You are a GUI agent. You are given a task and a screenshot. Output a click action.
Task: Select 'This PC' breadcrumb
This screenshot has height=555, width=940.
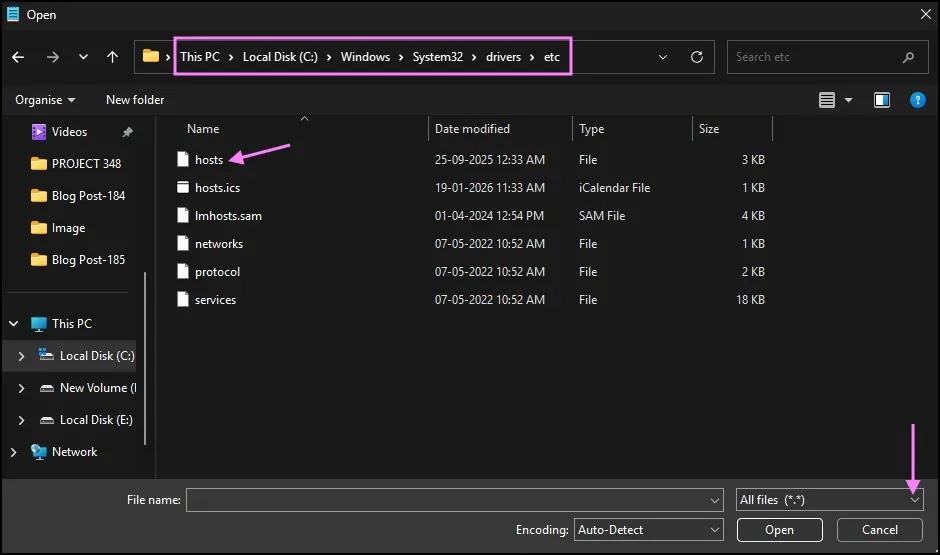click(200, 57)
